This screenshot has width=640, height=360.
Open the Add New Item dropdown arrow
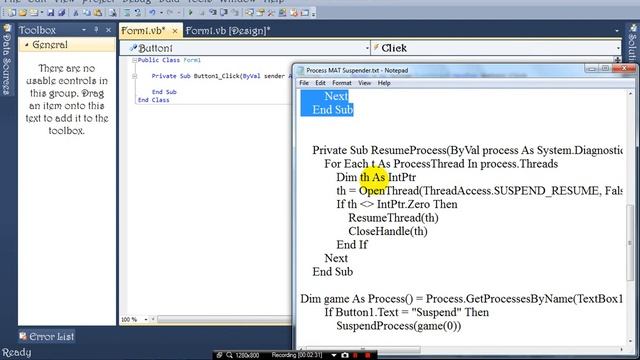[42, 13]
